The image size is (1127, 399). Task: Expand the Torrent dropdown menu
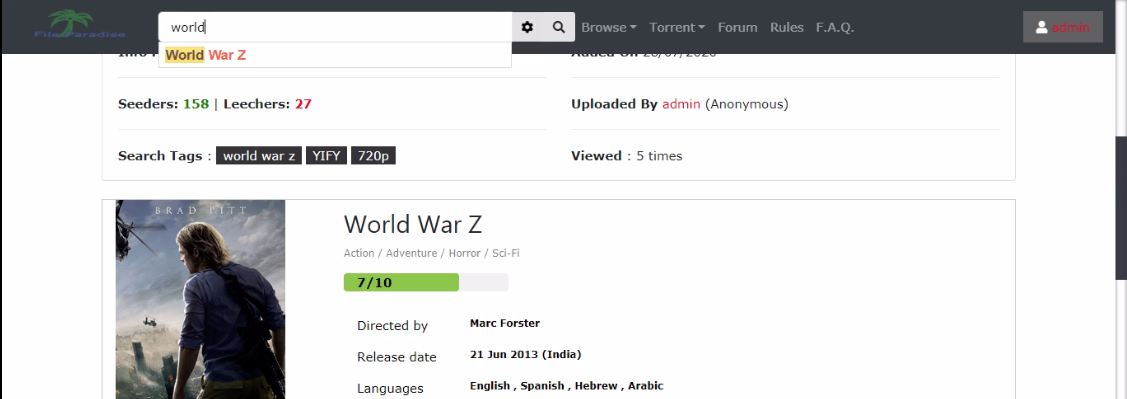[x=676, y=27]
